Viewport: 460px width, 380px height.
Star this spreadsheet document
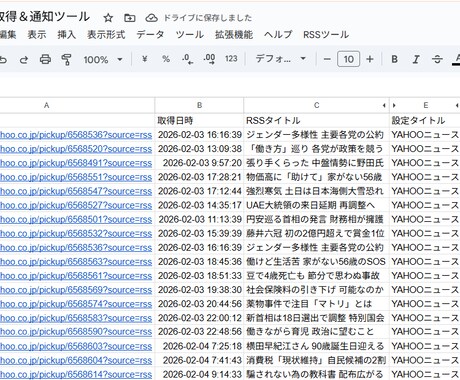tap(108, 18)
